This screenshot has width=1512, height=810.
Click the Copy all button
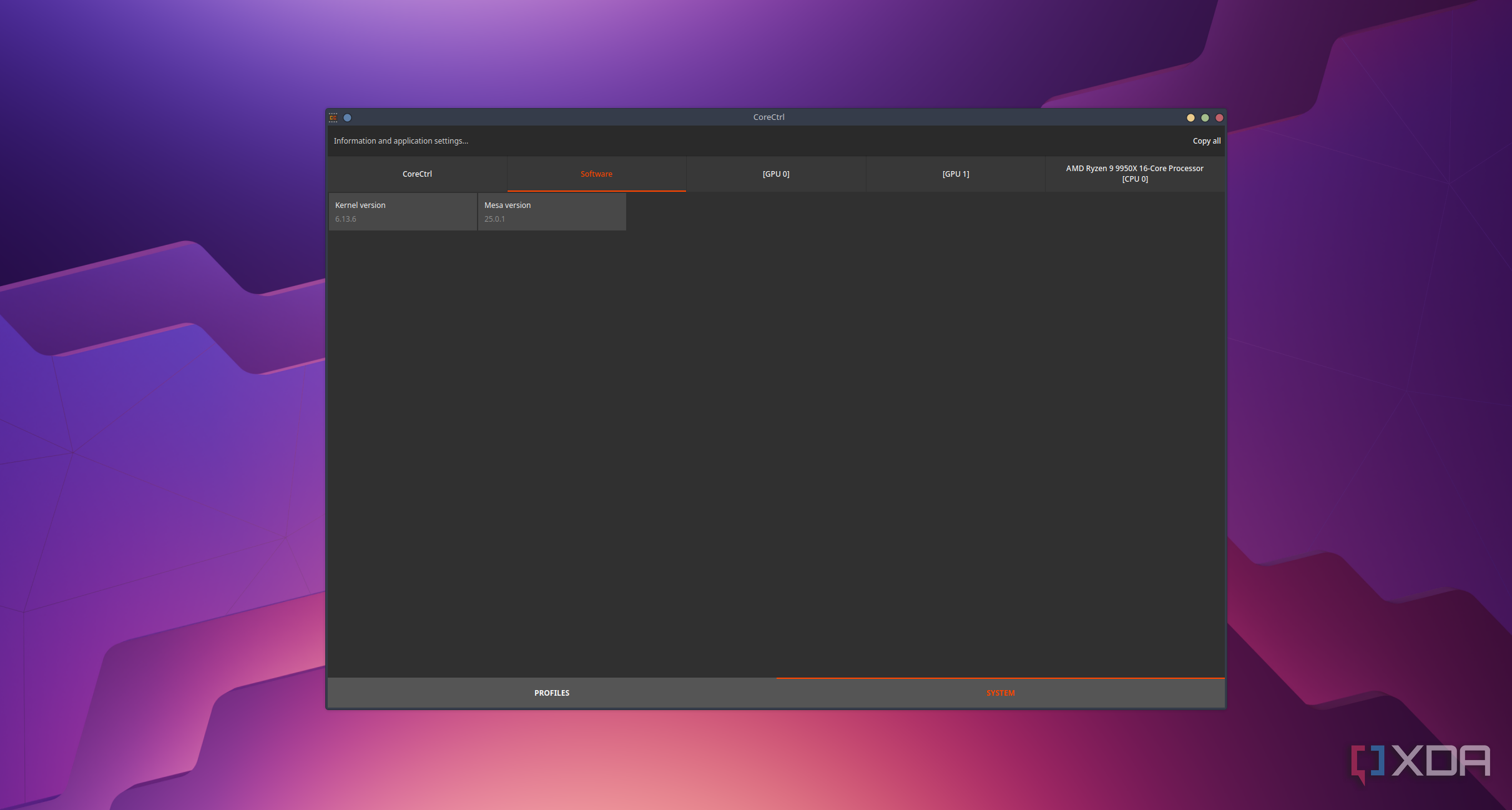[1206, 141]
